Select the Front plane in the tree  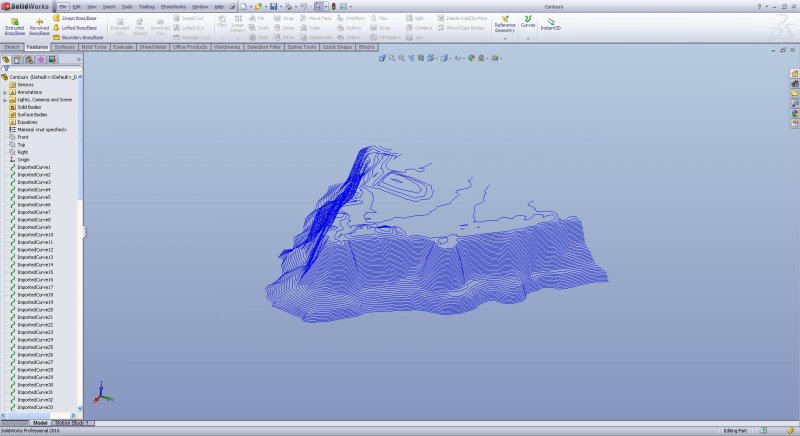pyautogui.click(x=23, y=137)
